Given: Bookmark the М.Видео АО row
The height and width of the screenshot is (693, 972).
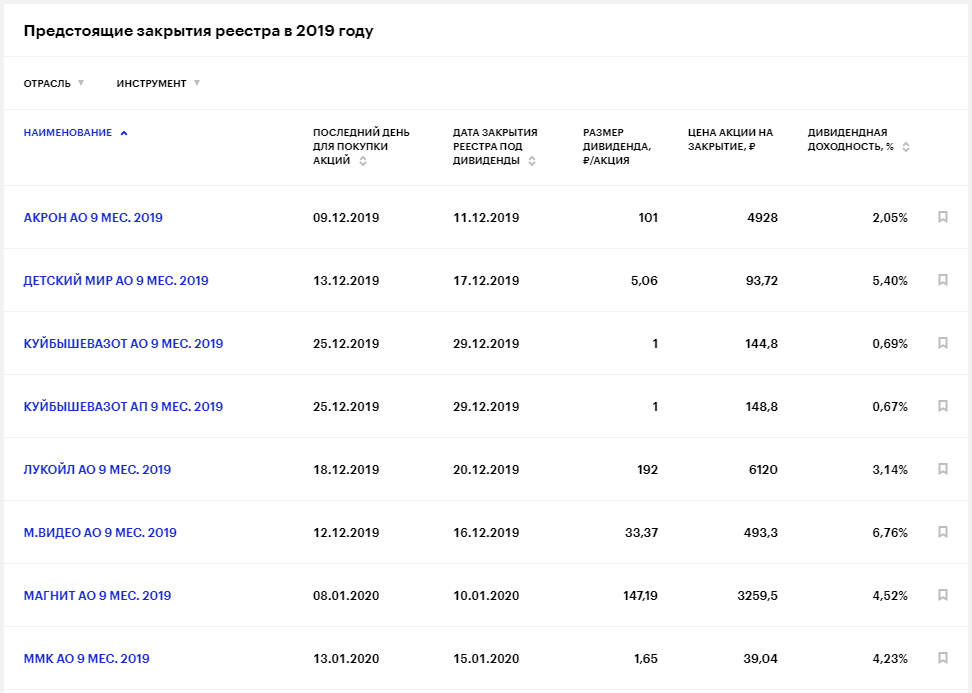Looking at the screenshot, I should coord(942,532).
